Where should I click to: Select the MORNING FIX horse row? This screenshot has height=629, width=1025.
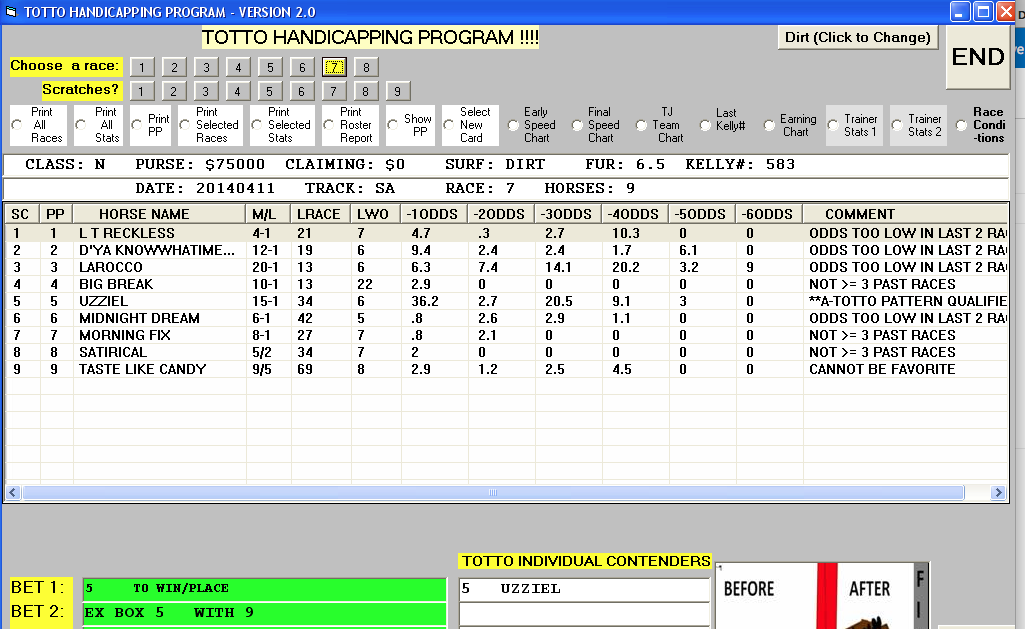click(507, 335)
